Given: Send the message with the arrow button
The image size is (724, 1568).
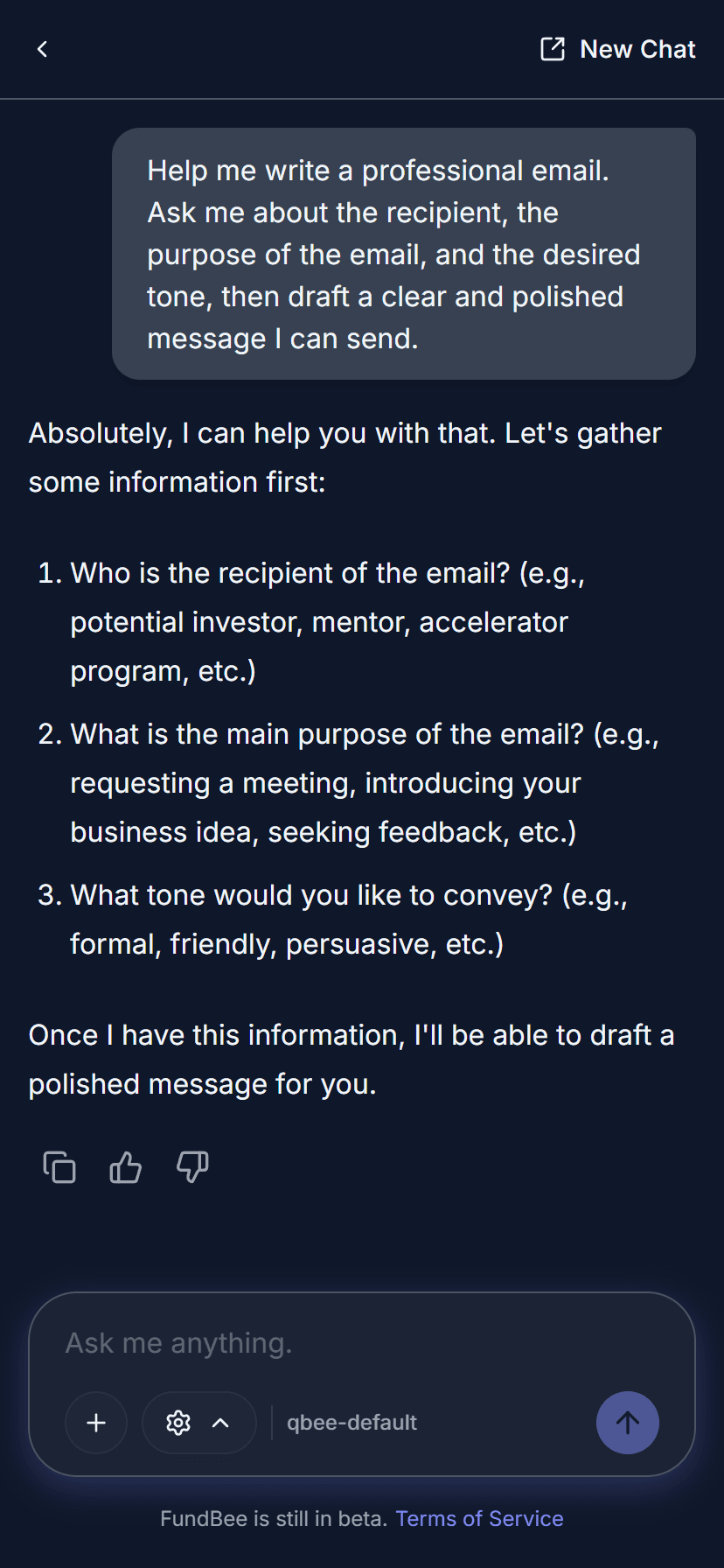Looking at the screenshot, I should pos(627,1423).
